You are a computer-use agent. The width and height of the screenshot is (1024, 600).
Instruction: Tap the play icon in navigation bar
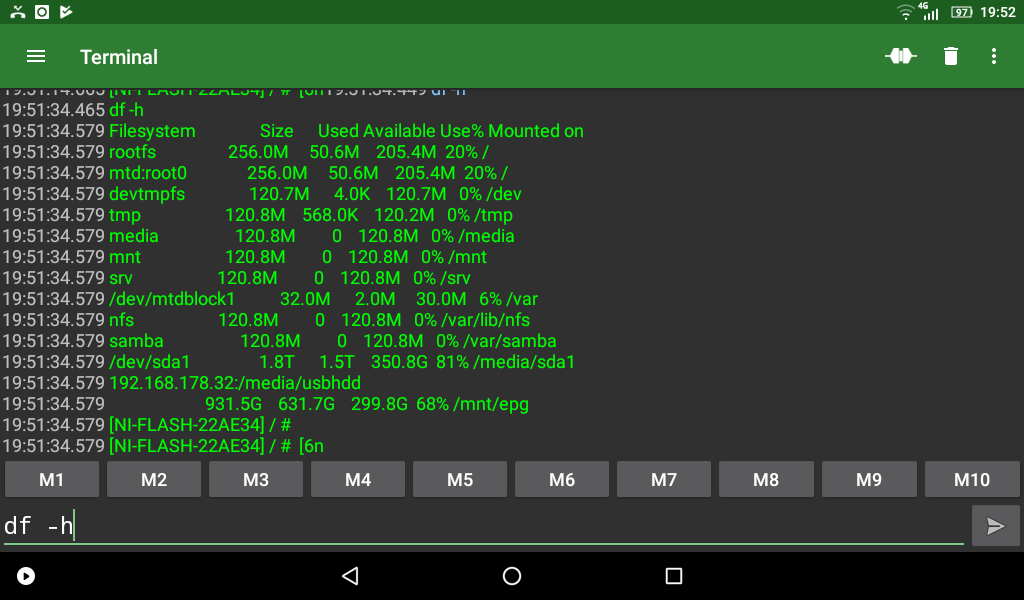click(27, 576)
